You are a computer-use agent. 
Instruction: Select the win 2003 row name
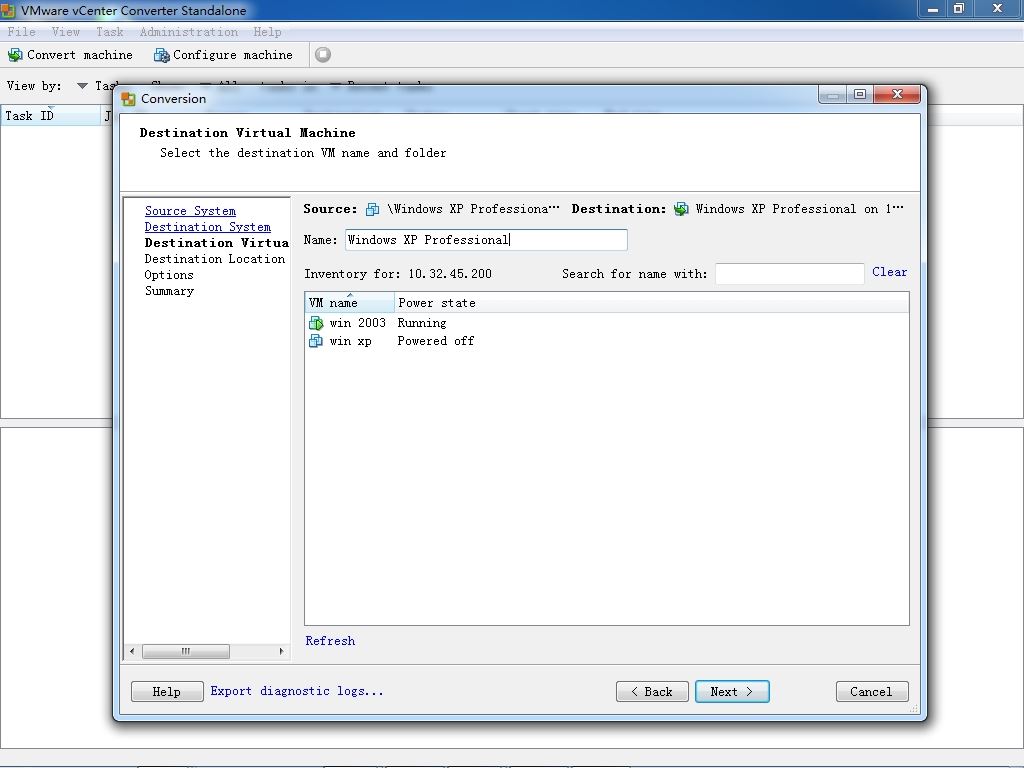coord(358,323)
